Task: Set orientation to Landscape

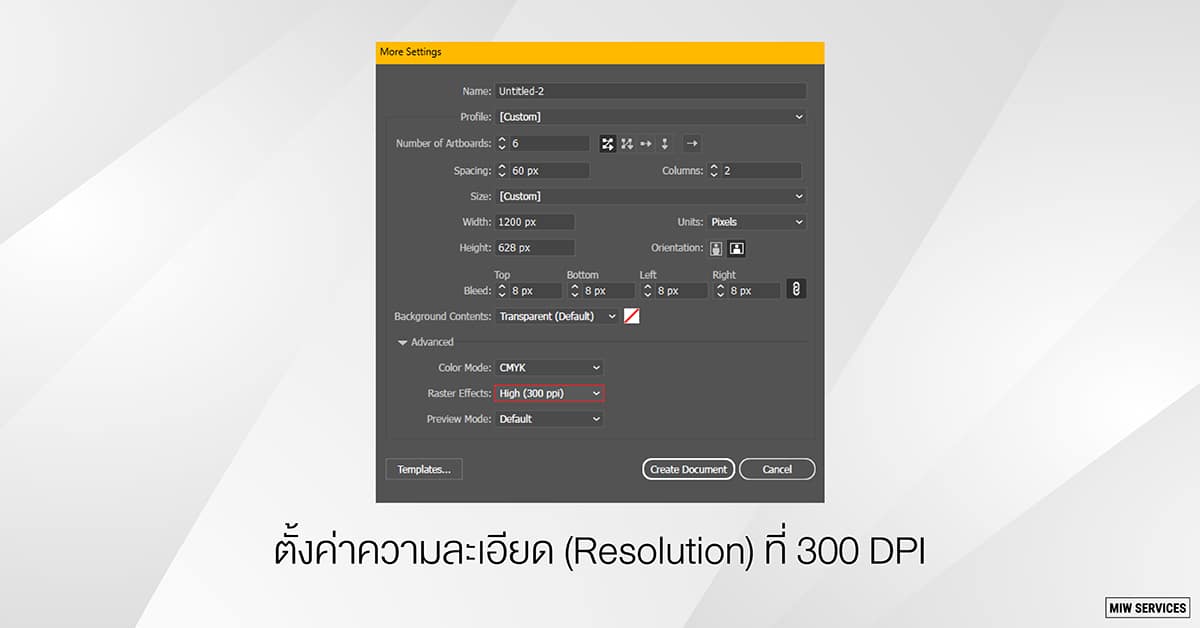Action: pos(737,248)
